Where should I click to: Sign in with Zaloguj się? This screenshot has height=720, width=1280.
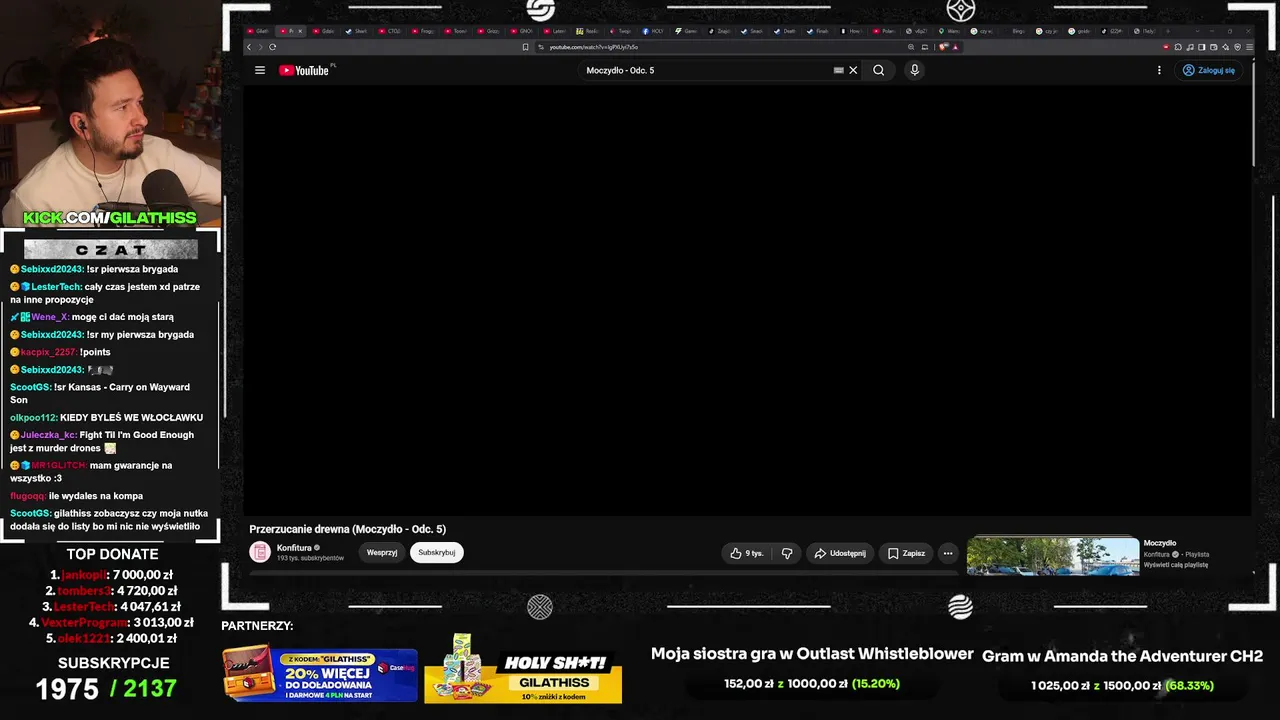(x=1208, y=70)
